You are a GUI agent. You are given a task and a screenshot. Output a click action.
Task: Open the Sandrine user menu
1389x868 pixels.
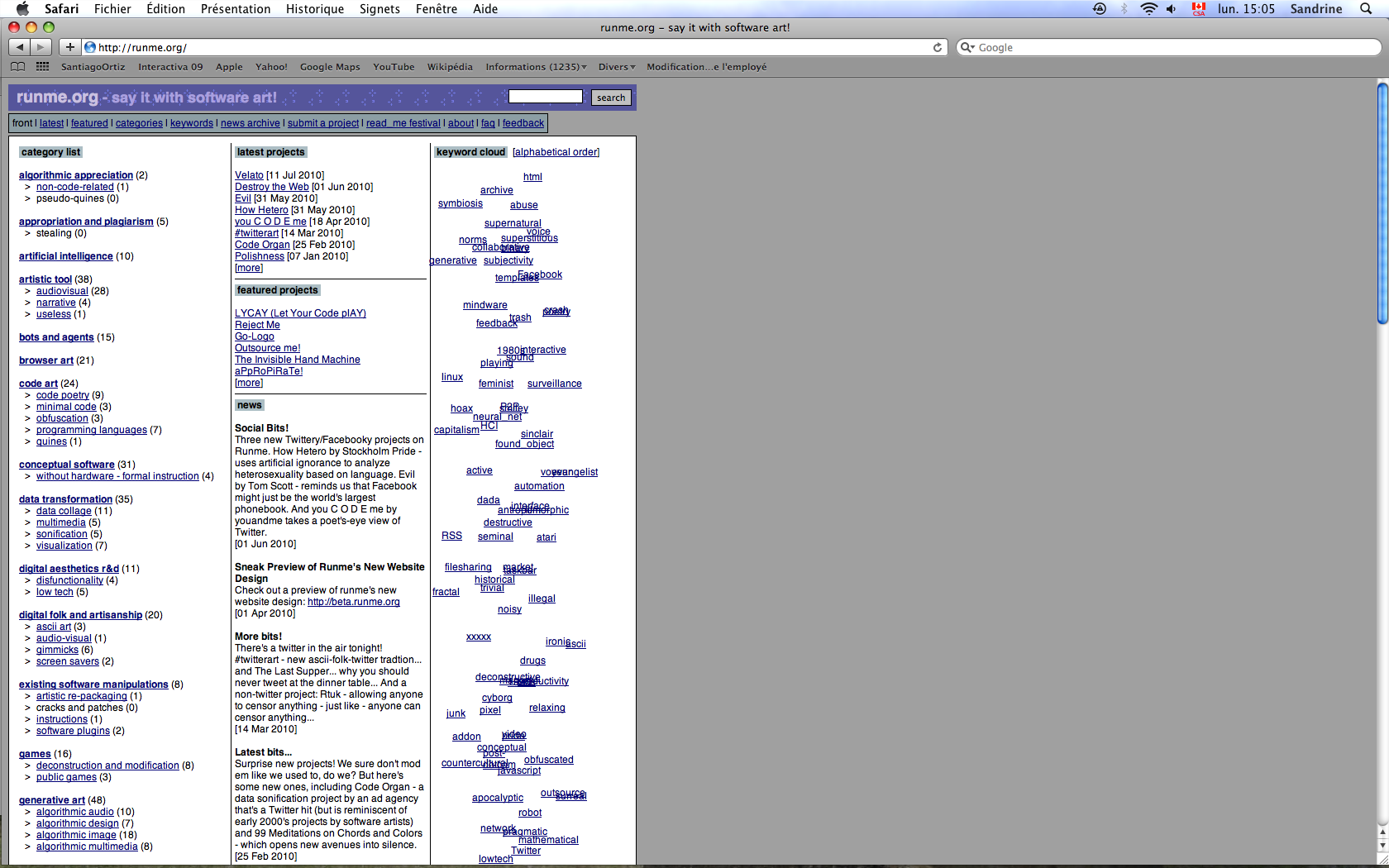point(1316,8)
